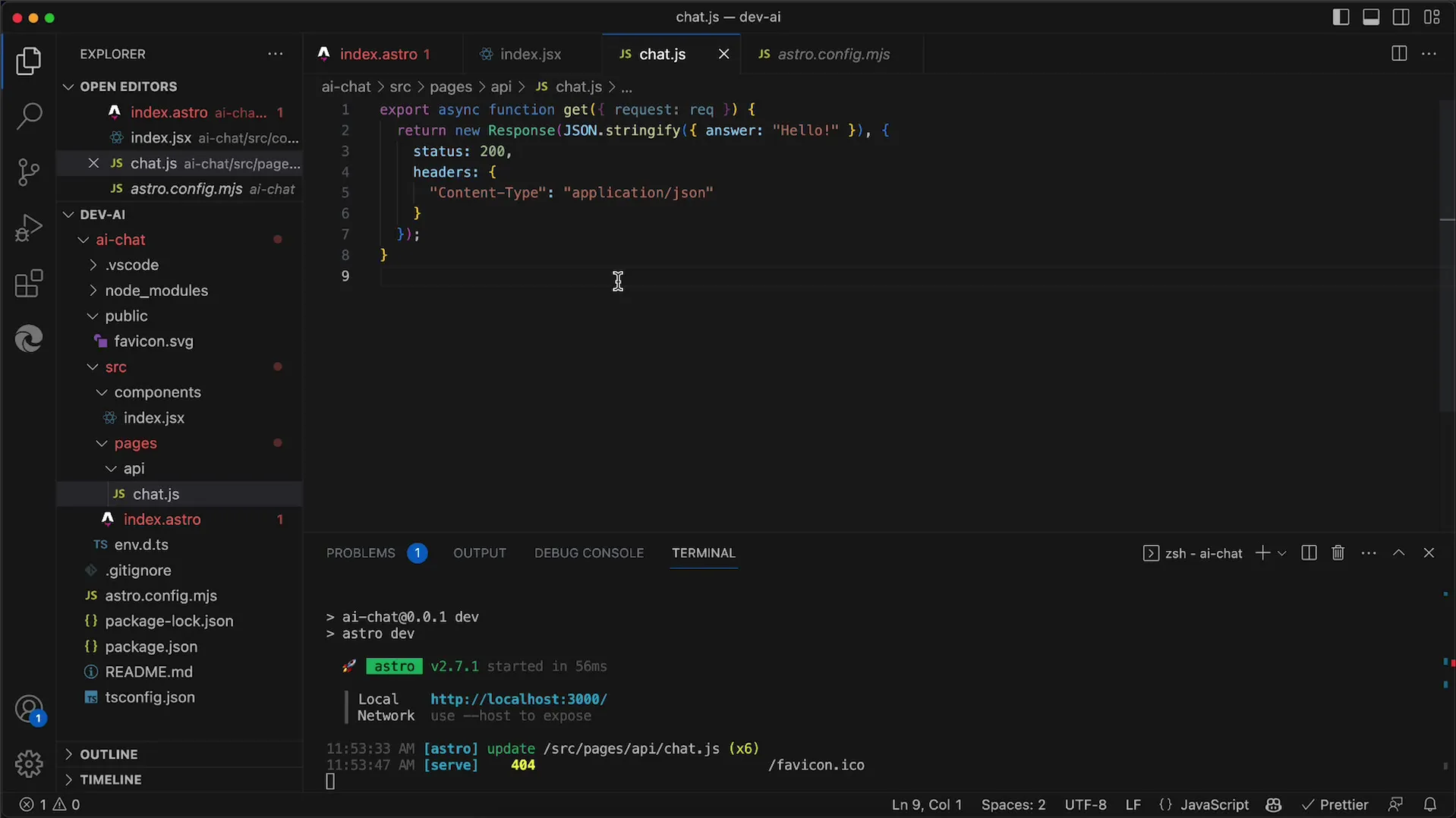The width and height of the screenshot is (1456, 818).
Task: Click the api breadcrumb segment
Action: [x=501, y=87]
